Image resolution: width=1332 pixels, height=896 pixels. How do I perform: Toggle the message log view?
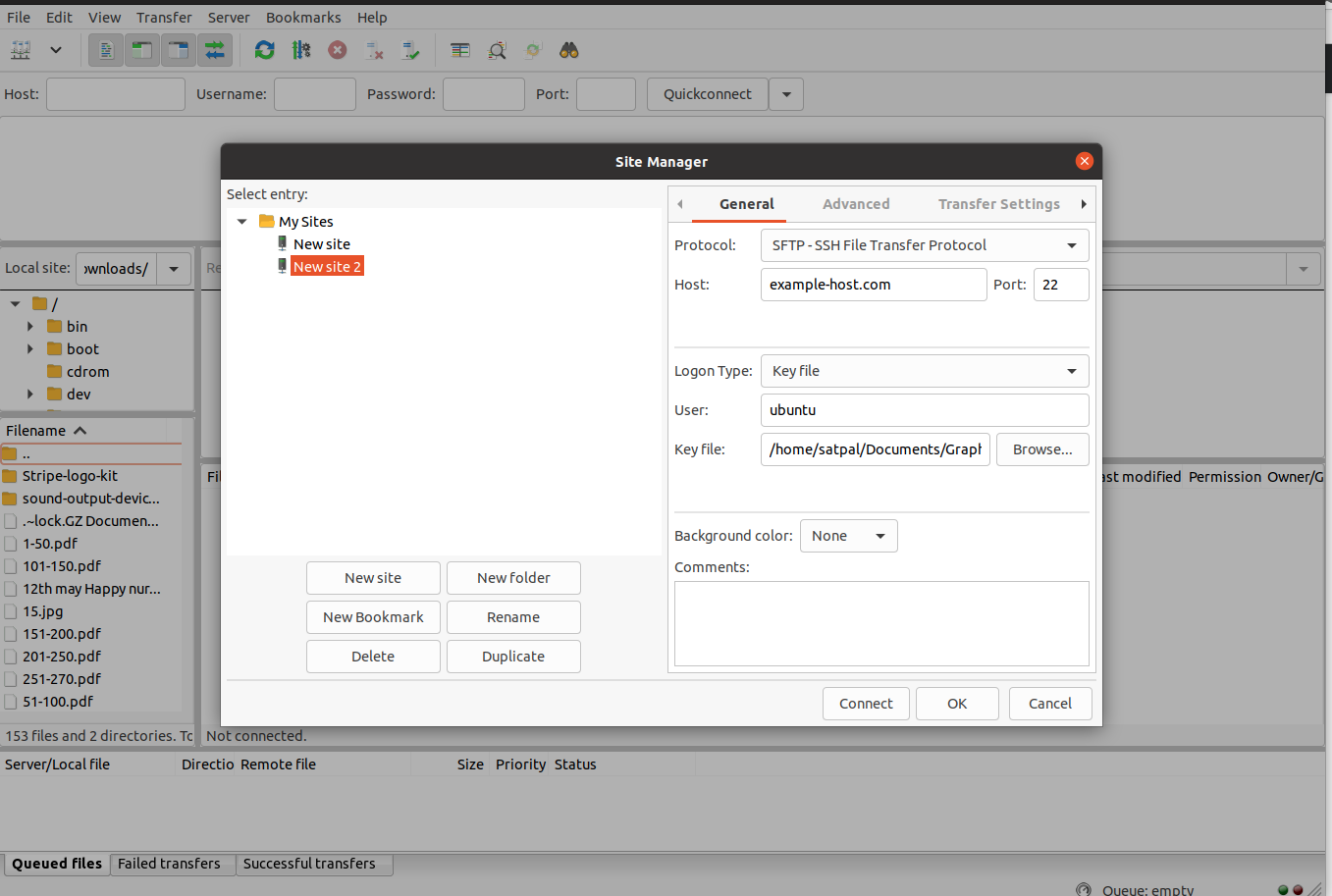[x=105, y=49]
